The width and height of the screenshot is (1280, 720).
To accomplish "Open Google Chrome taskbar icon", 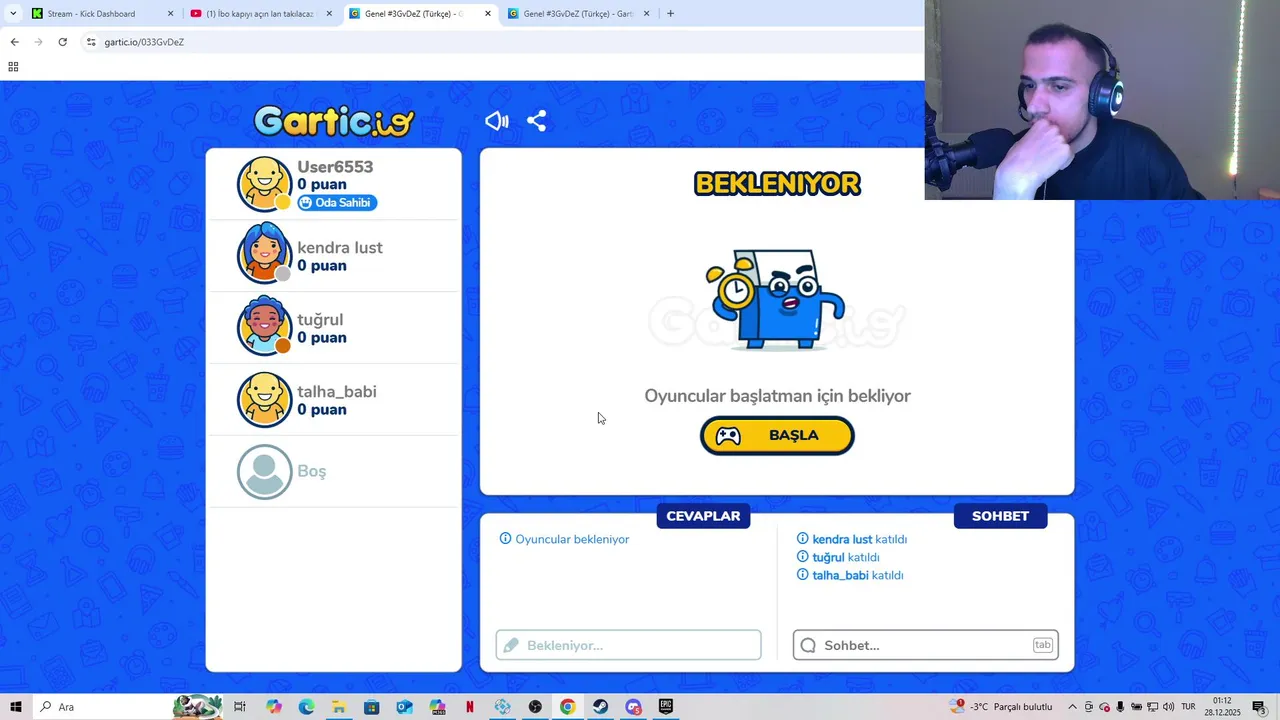I will click(568, 707).
